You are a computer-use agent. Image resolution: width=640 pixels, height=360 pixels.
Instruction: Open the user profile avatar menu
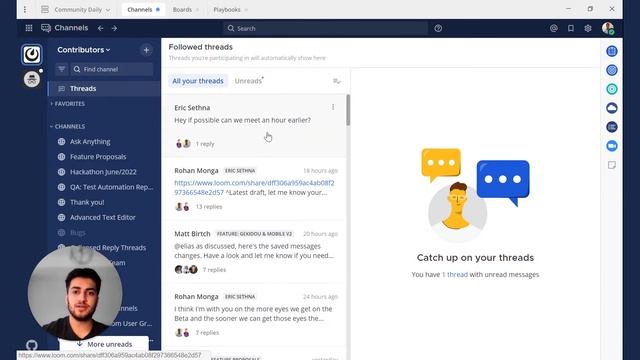[x=608, y=28]
